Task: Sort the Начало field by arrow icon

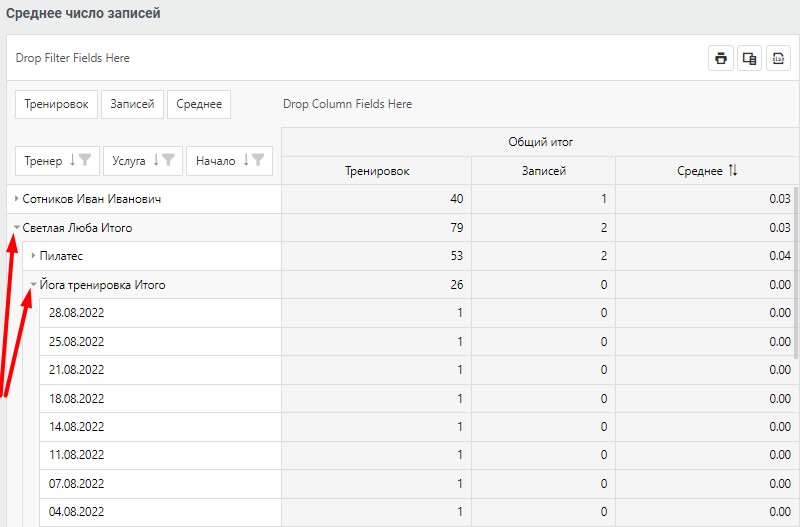Action: coord(246,160)
